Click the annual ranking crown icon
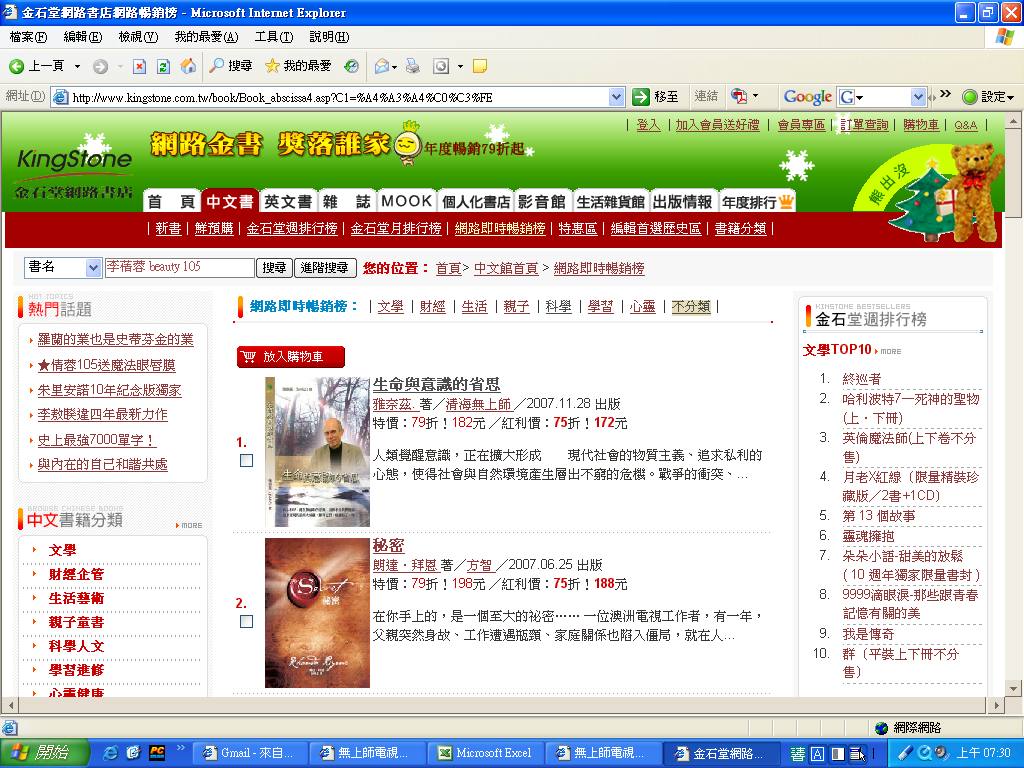The width and height of the screenshot is (1024, 768). coord(786,202)
